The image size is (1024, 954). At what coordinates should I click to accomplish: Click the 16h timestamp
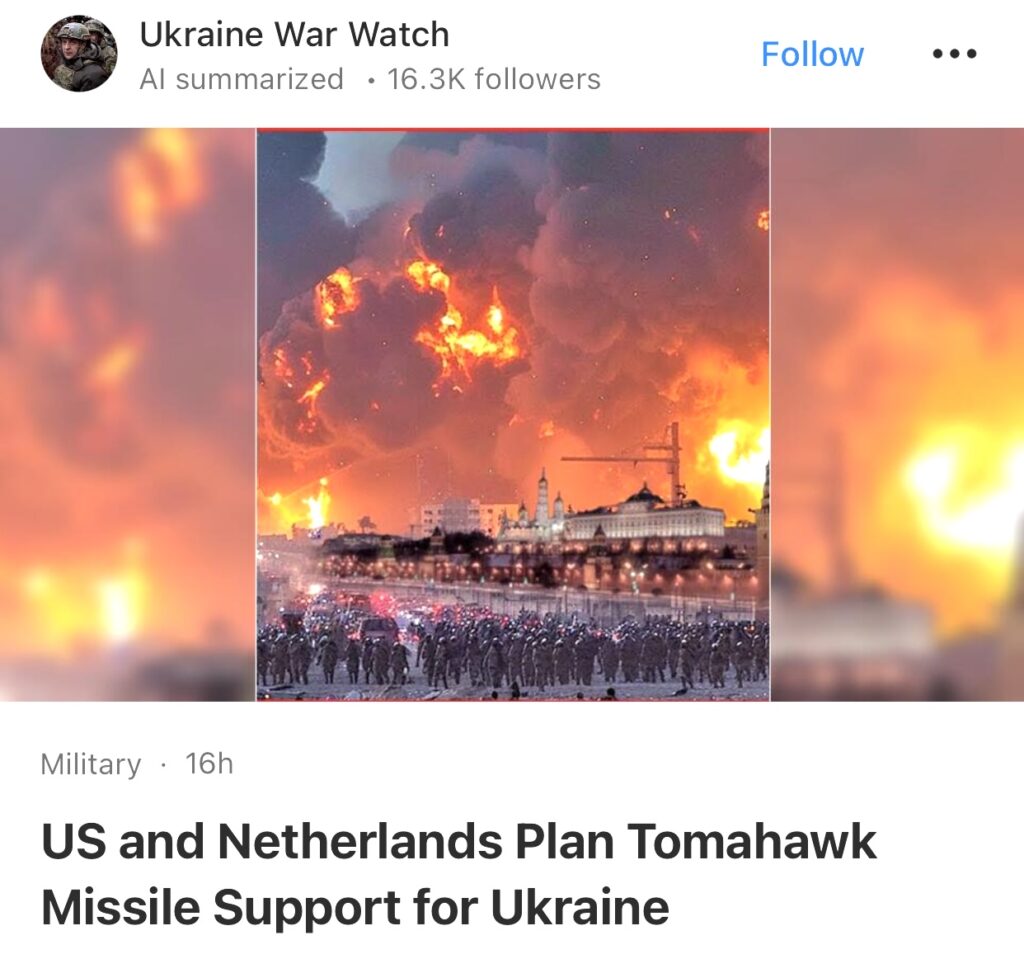[x=209, y=763]
